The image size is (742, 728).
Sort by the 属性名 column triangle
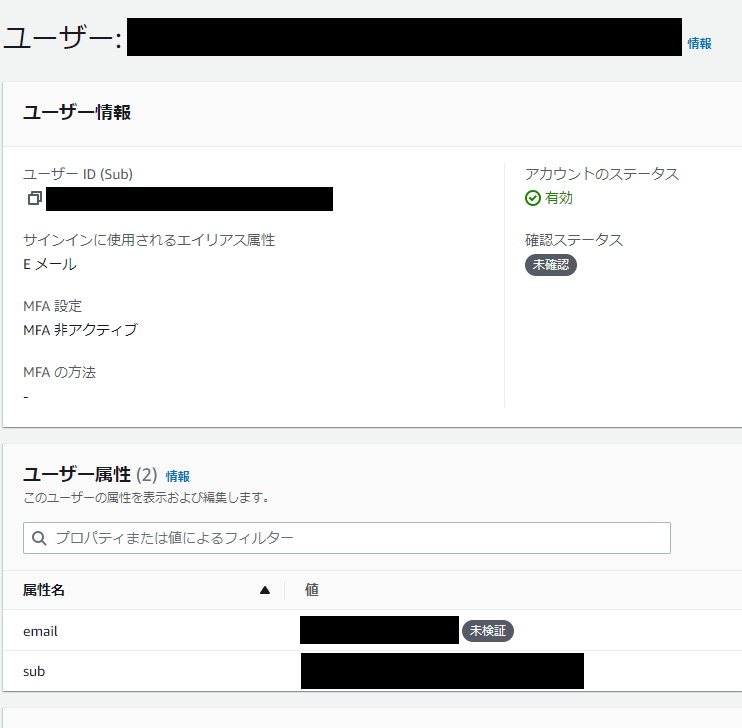click(265, 590)
